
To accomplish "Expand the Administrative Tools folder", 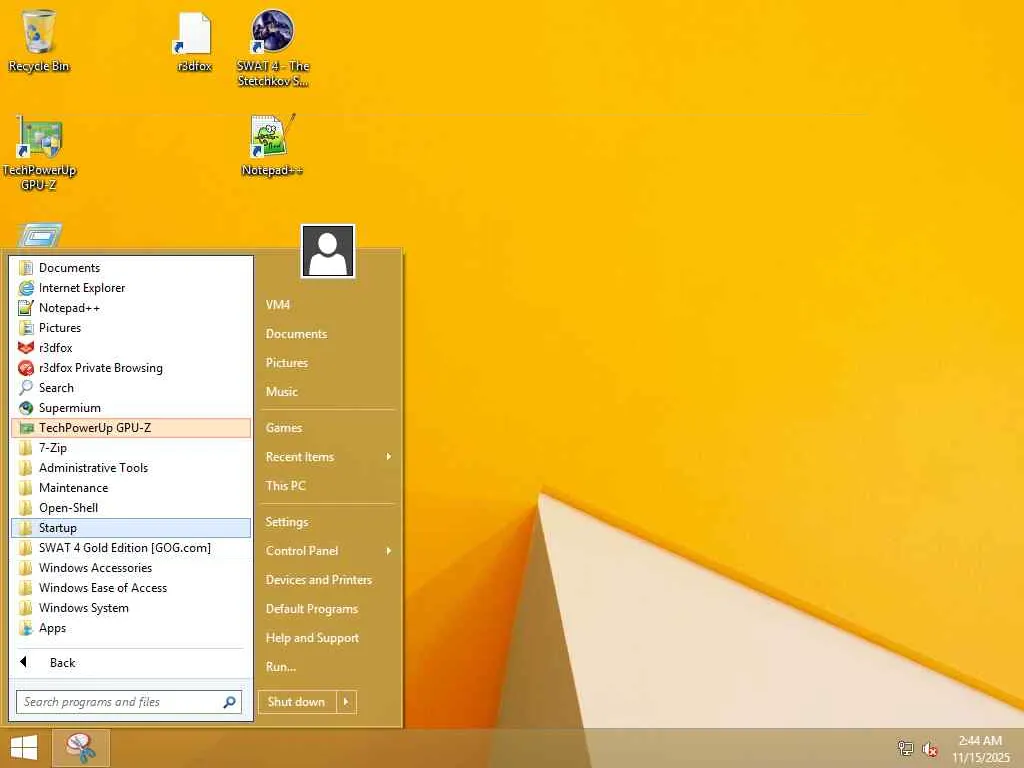I will [x=131, y=468].
